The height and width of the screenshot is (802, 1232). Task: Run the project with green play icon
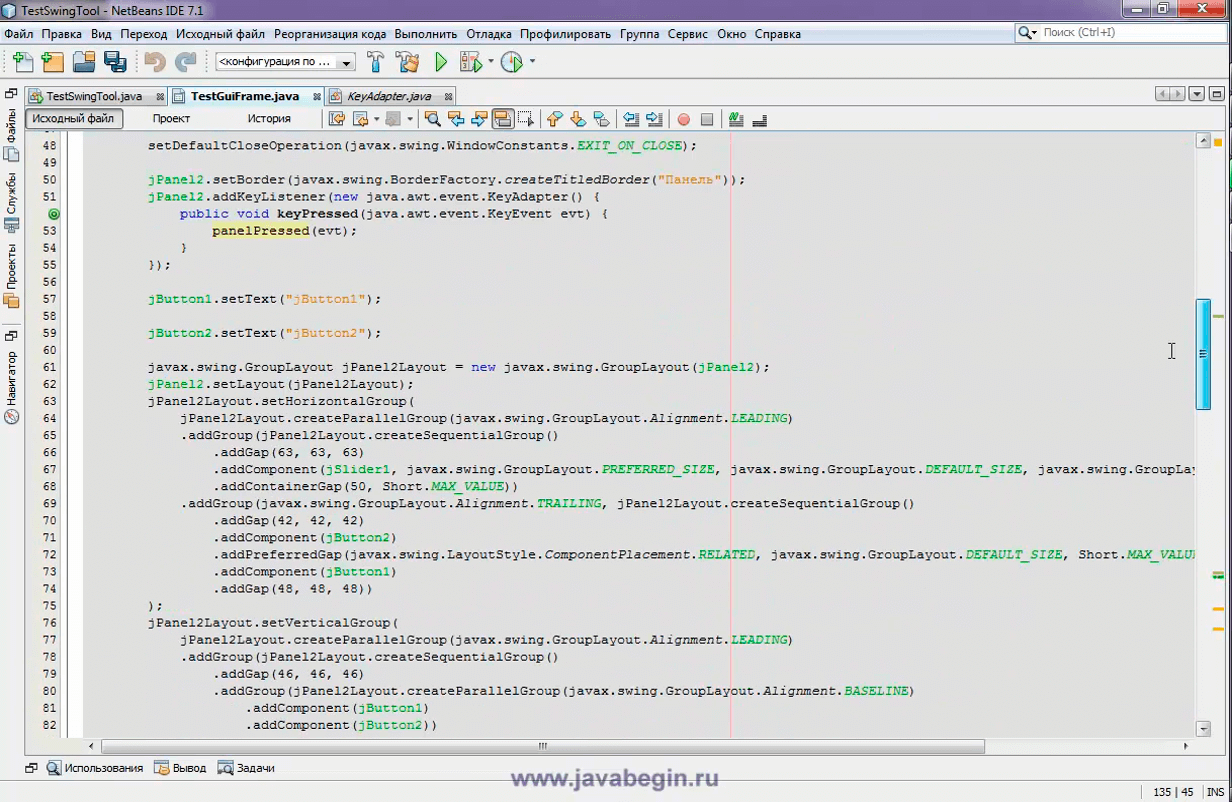(441, 62)
